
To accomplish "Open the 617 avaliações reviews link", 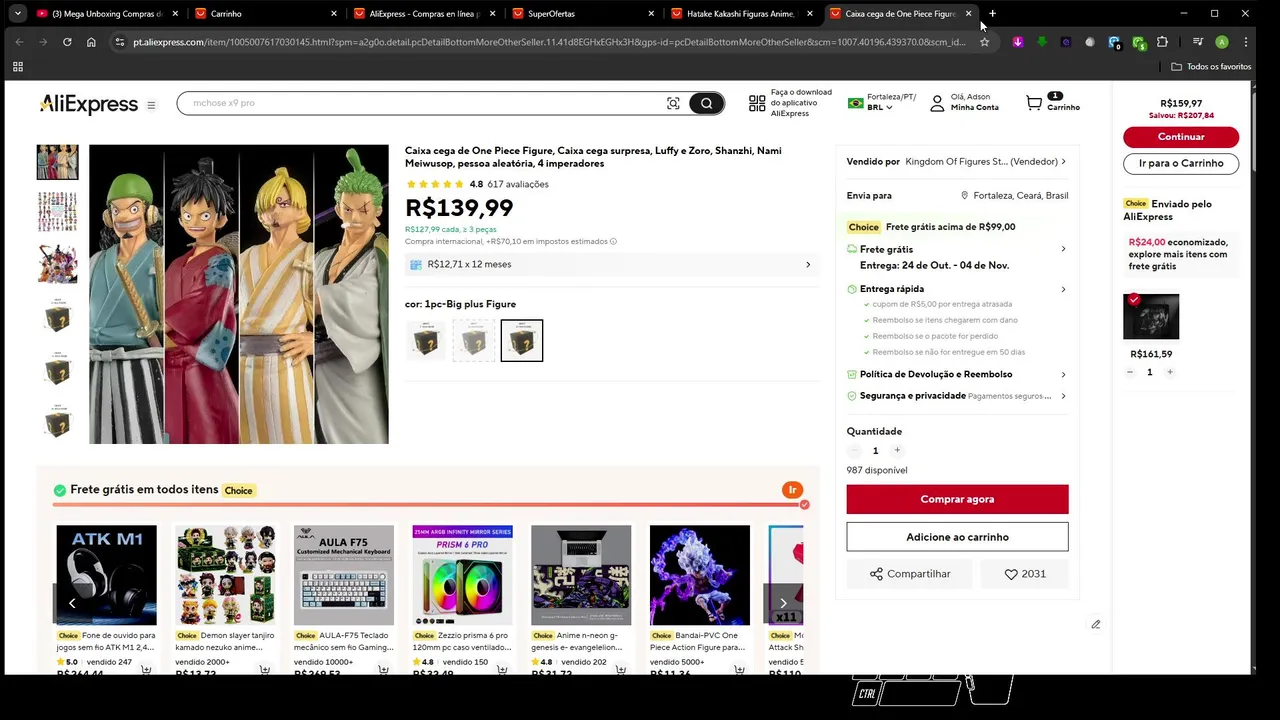I will tap(518, 184).
